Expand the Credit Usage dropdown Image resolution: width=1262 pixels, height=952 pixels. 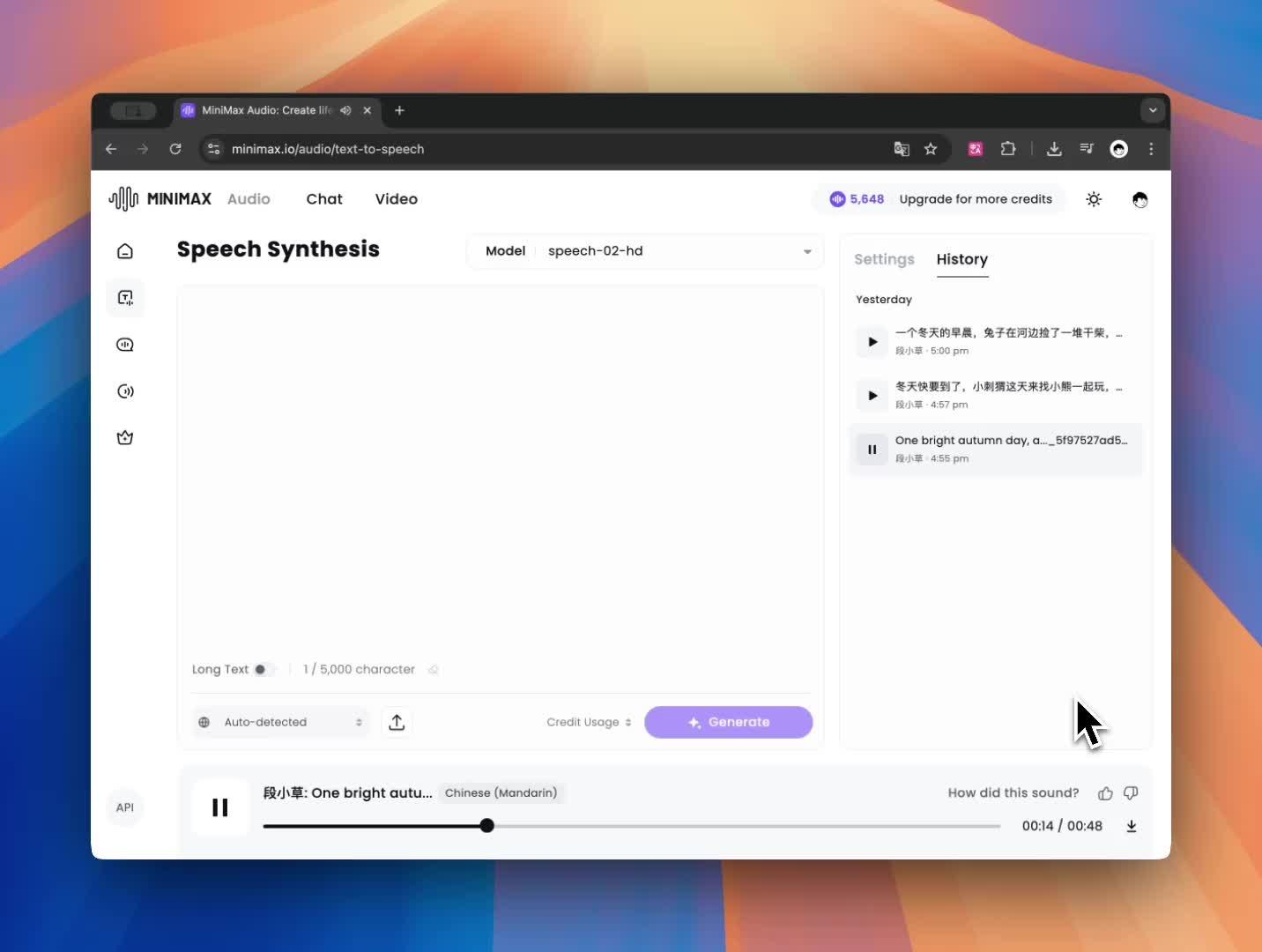pos(589,722)
